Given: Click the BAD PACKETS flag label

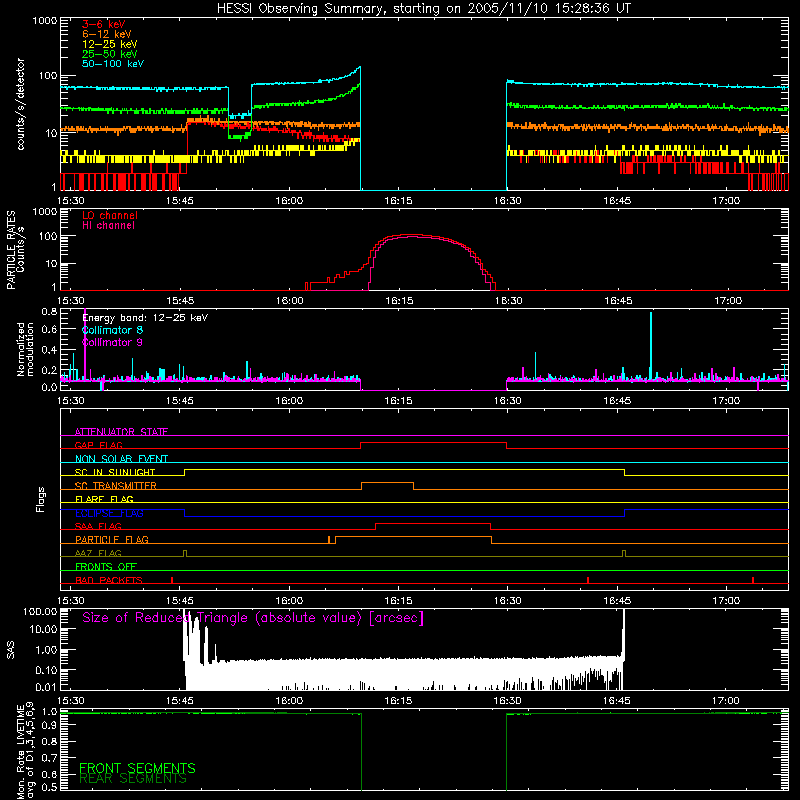Looking at the screenshot, I should pyautogui.click(x=109, y=580).
